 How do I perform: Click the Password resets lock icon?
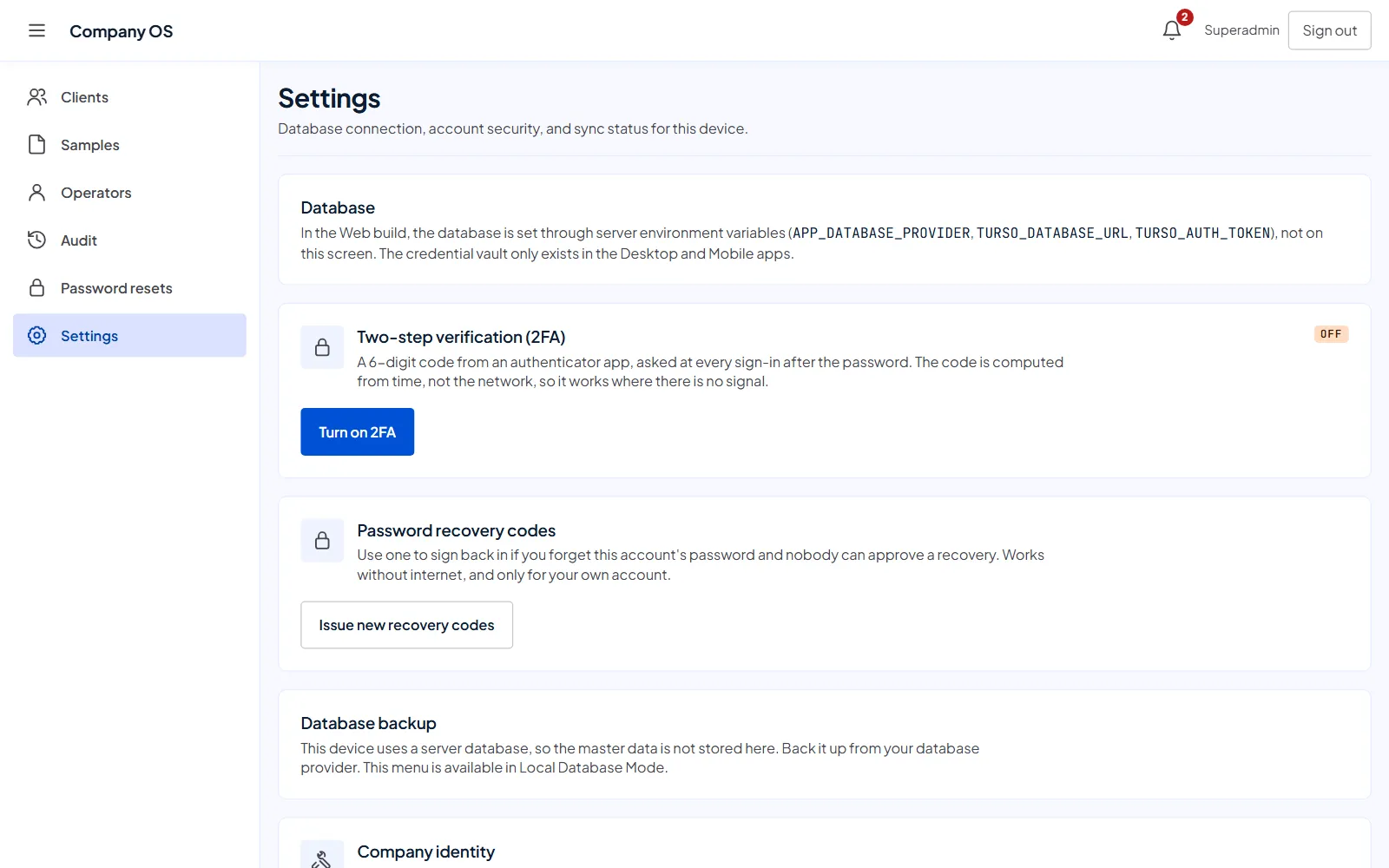tap(36, 288)
